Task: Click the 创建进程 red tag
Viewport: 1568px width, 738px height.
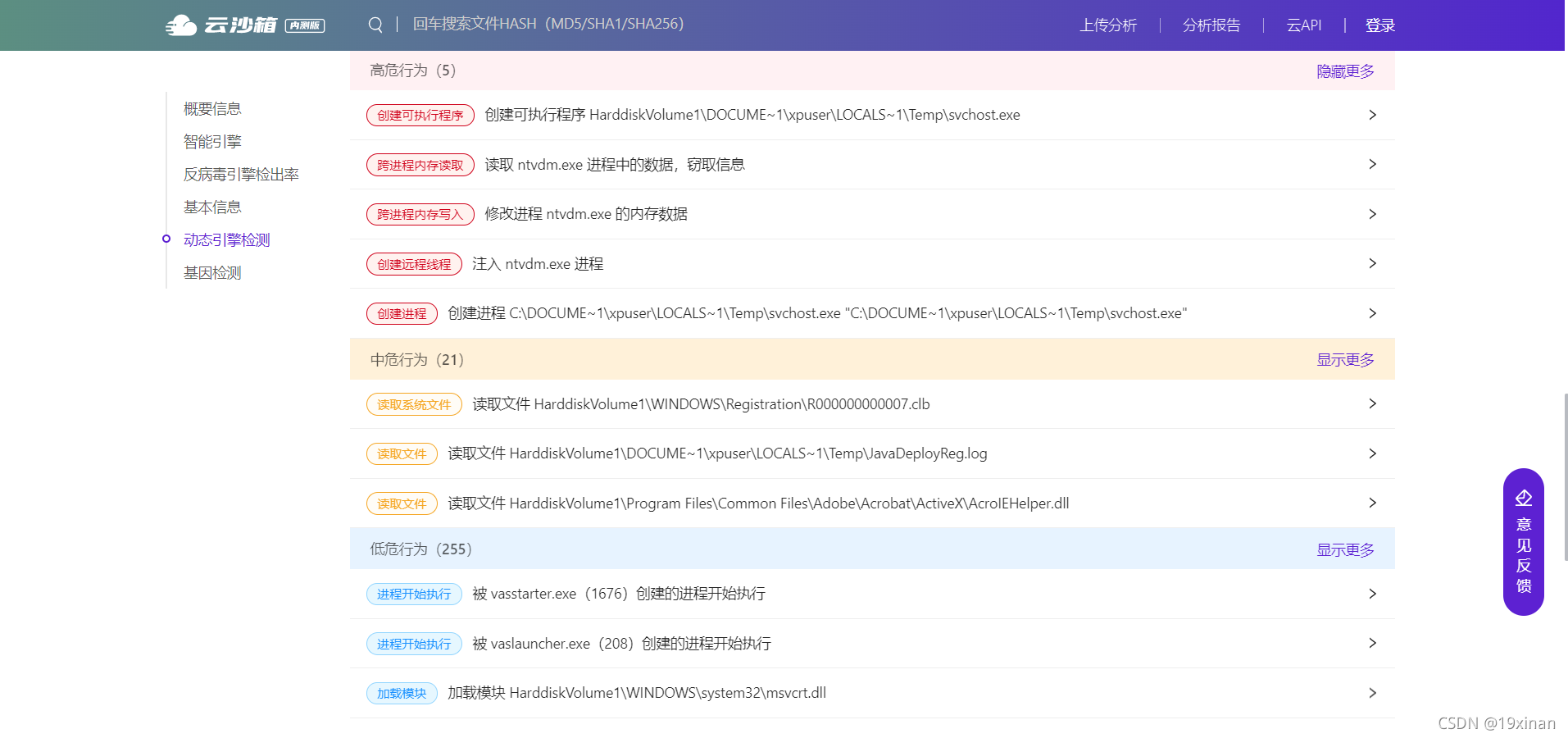Action: point(402,314)
